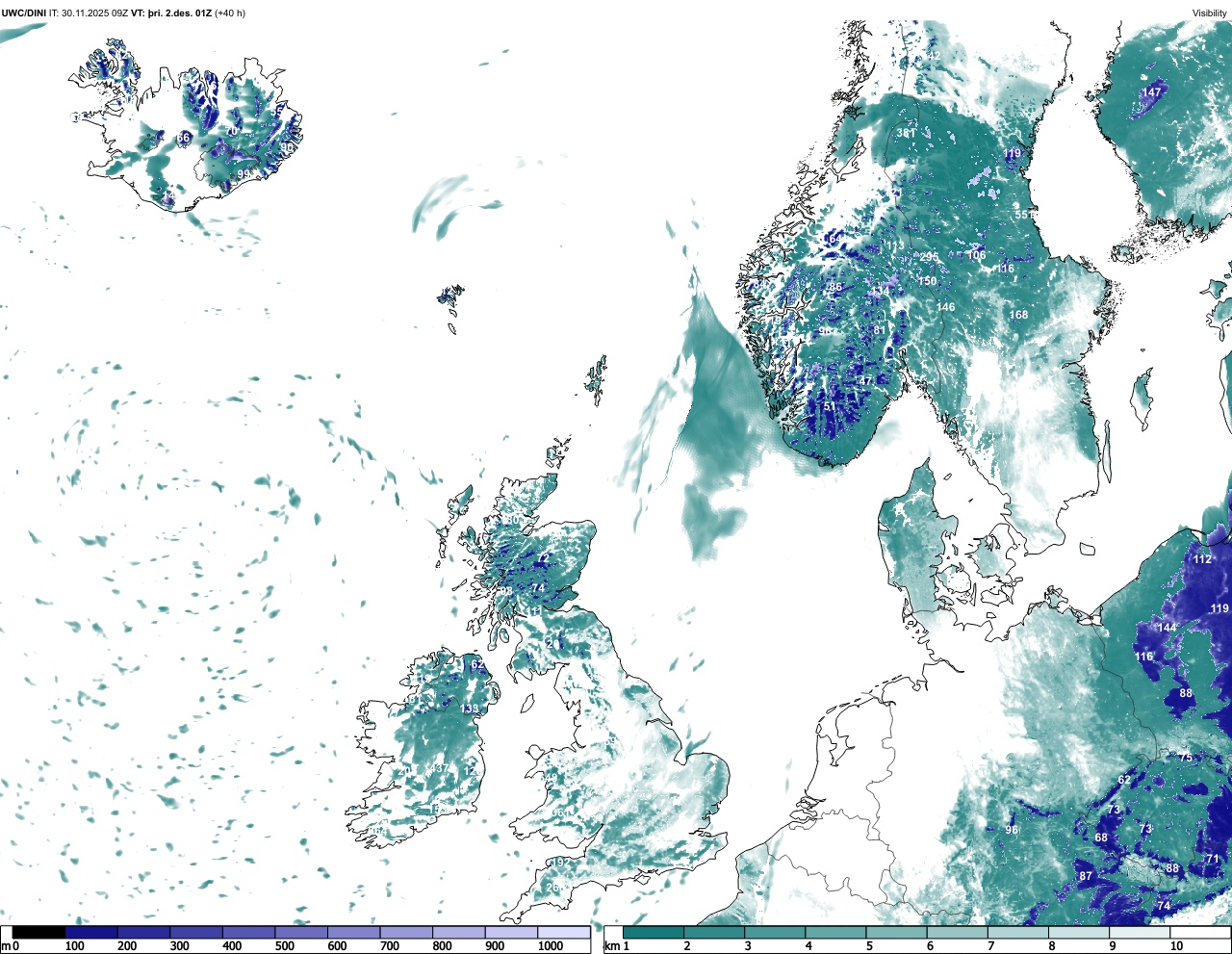1232x954 pixels.
Task: Click the '150' visibility value on the map
Action: click(927, 281)
